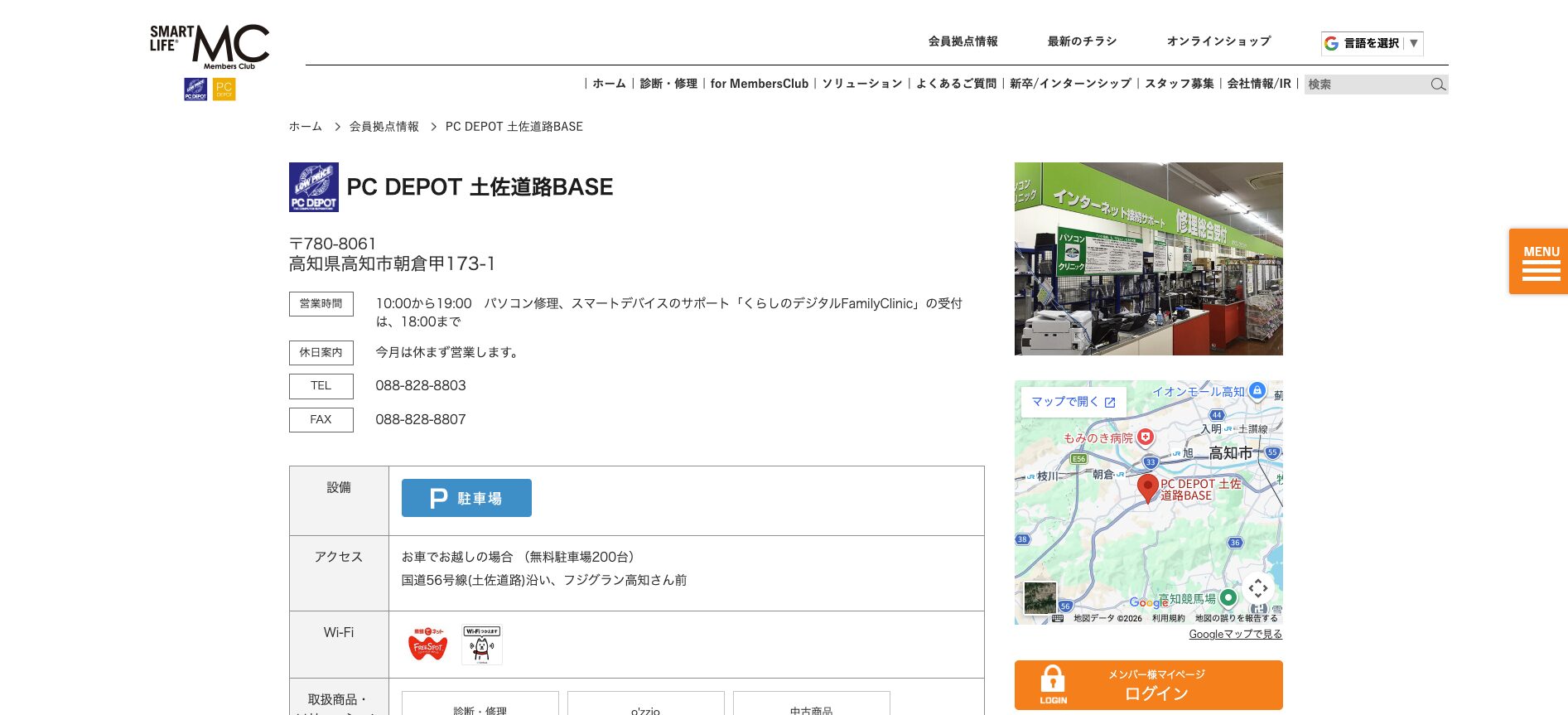The height and width of the screenshot is (715, 1568).
Task: Open the 言語を選択 language dropdown
Action: coord(1373,43)
